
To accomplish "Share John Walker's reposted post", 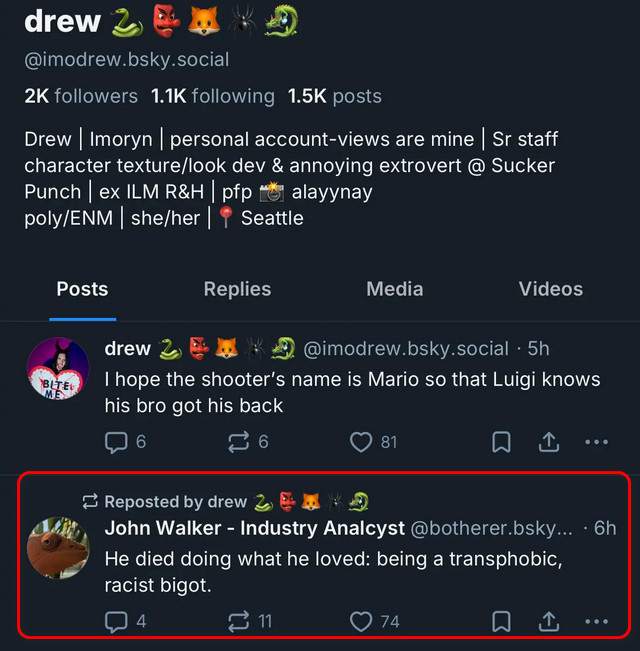I will (x=549, y=621).
